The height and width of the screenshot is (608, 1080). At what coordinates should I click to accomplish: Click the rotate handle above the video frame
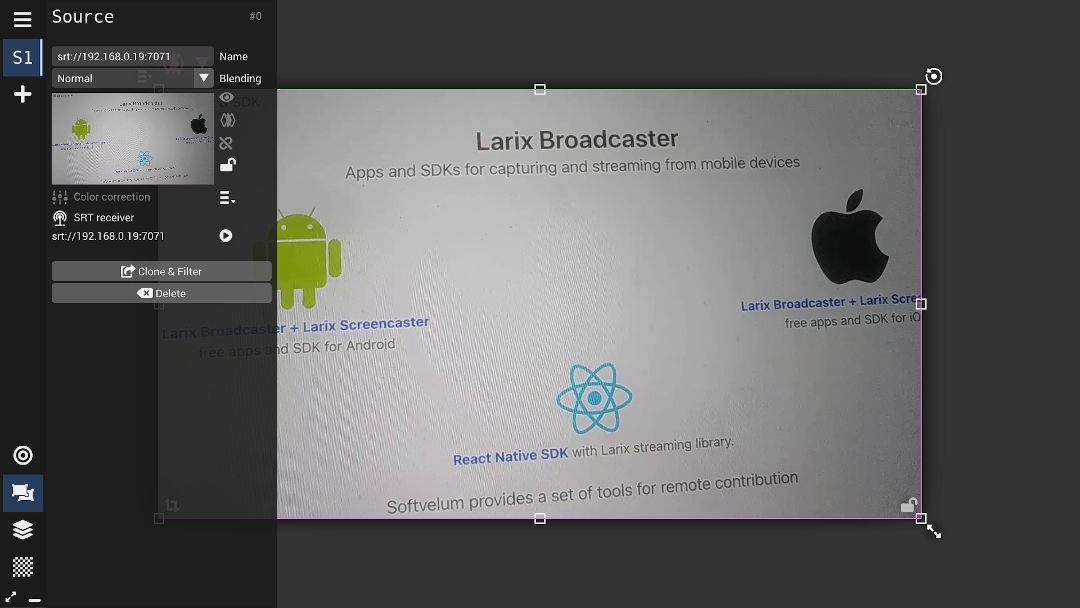click(933, 76)
